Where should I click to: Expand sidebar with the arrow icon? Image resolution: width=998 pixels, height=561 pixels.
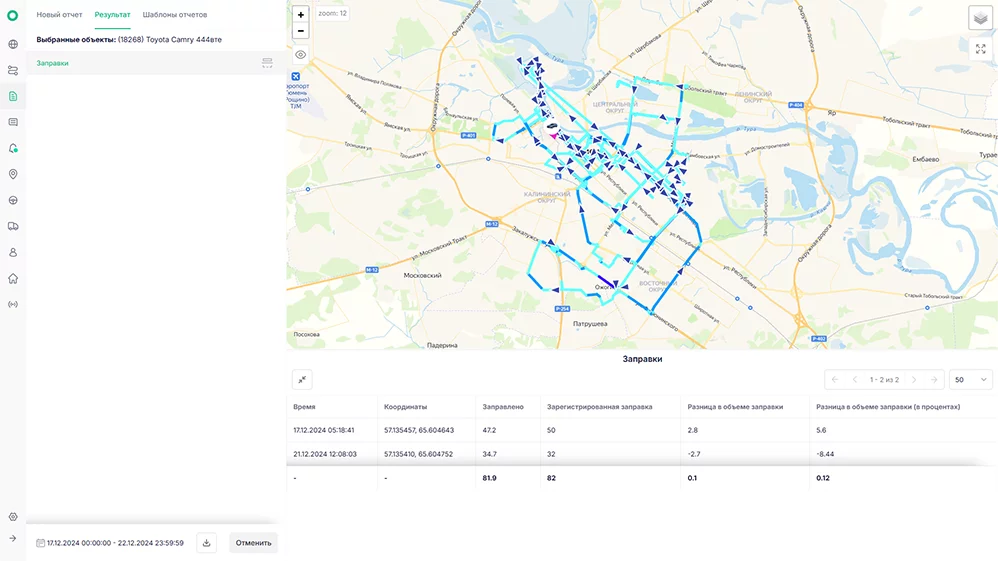click(x=13, y=539)
